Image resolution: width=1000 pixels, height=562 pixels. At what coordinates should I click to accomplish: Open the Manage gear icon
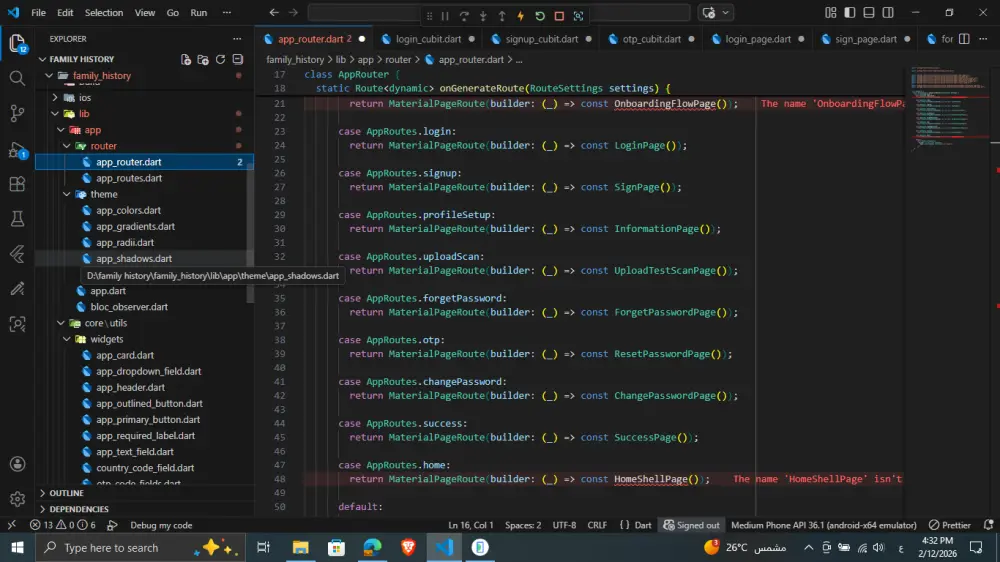(17, 499)
